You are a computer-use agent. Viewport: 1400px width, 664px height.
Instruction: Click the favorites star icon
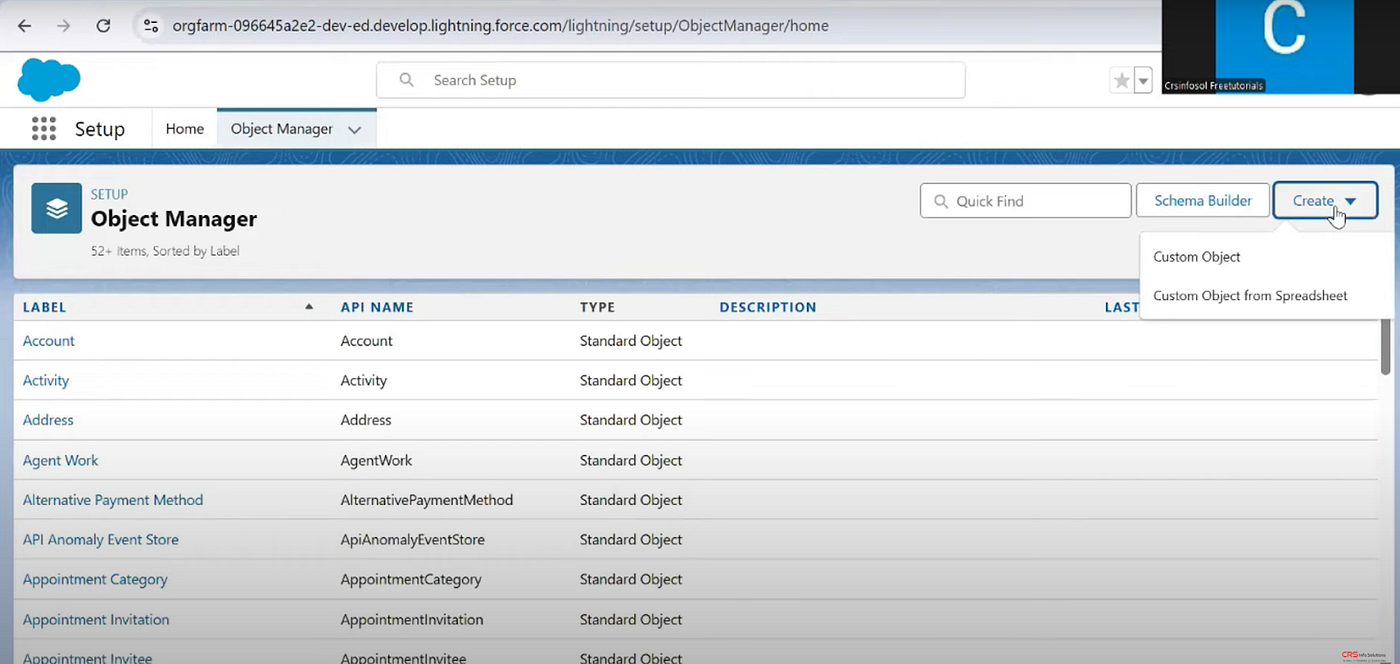[1122, 81]
